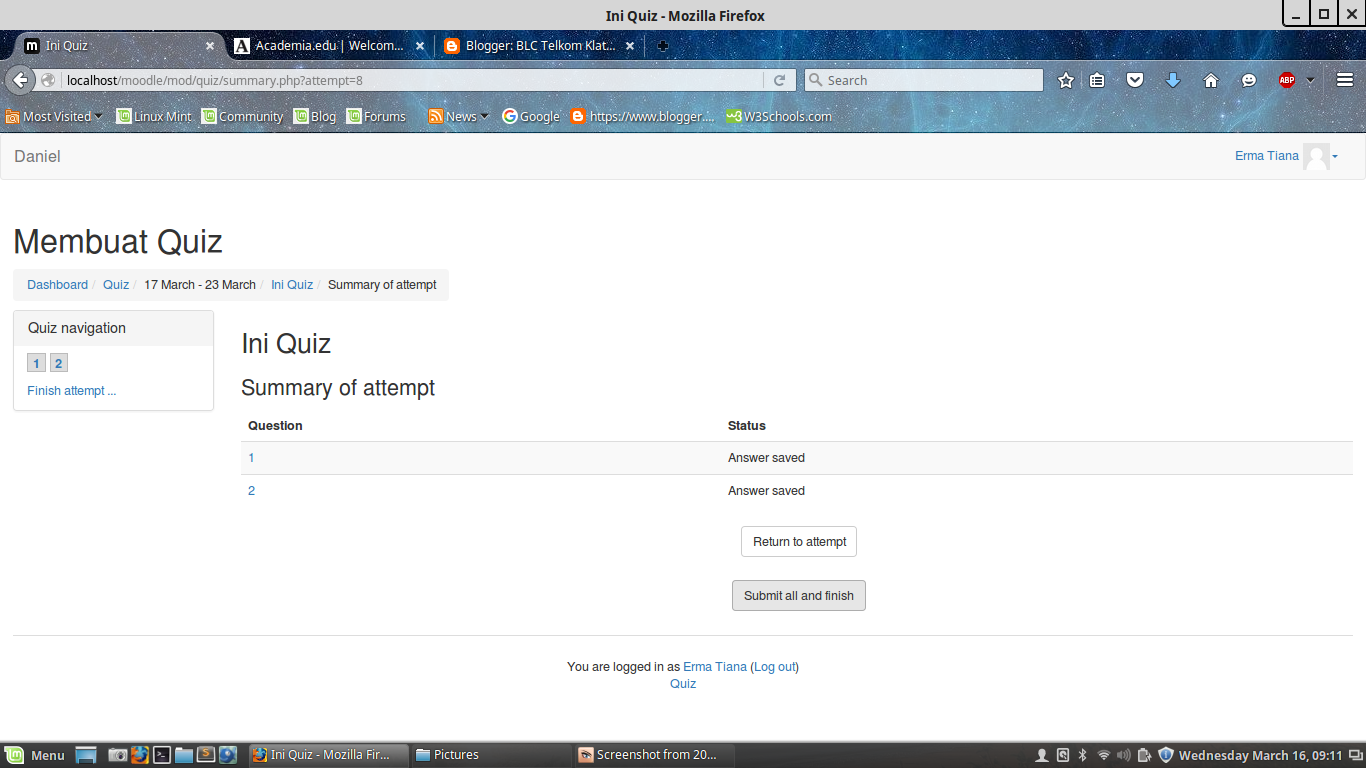Open the Google bookmark
This screenshot has width=1366, height=768.
(x=531, y=116)
